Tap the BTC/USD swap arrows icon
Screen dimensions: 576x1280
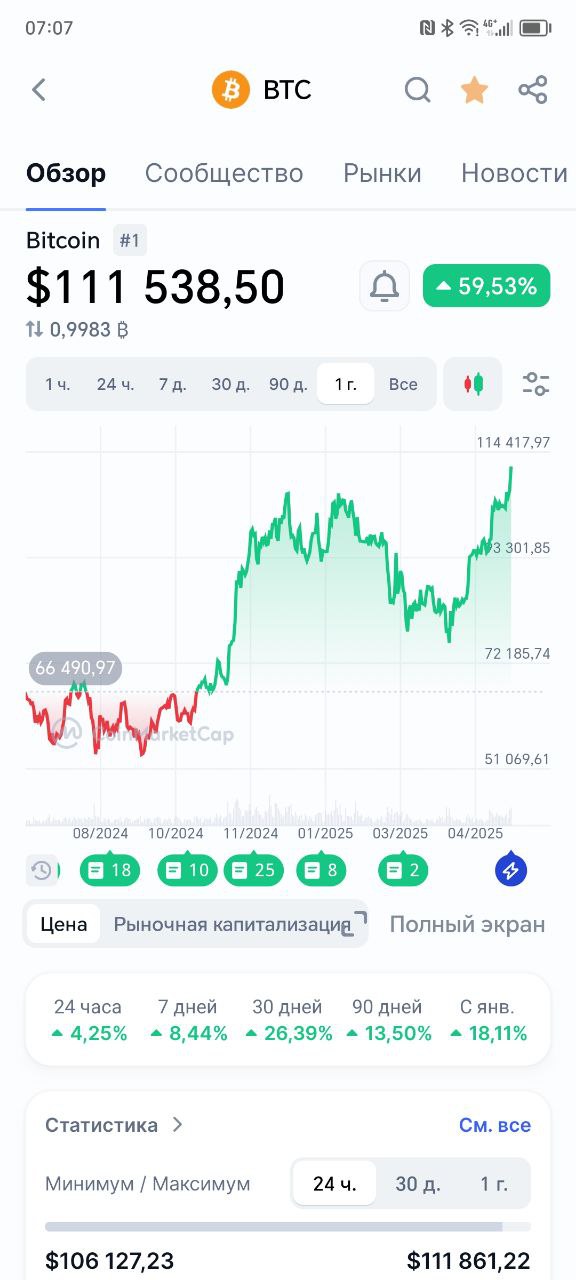pos(35,329)
